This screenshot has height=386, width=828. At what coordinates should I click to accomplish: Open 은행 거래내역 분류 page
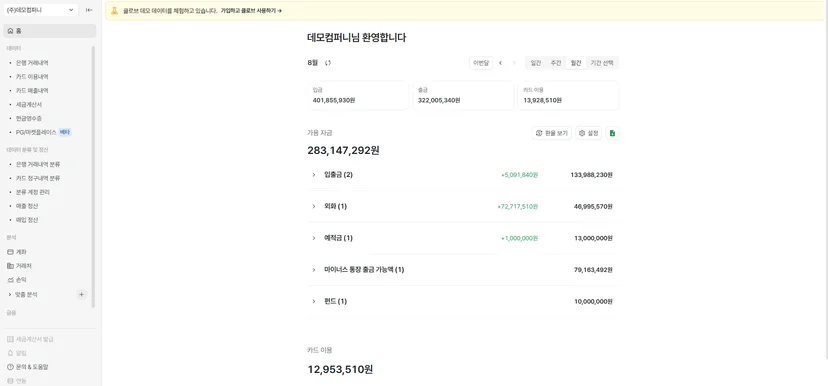(38, 164)
